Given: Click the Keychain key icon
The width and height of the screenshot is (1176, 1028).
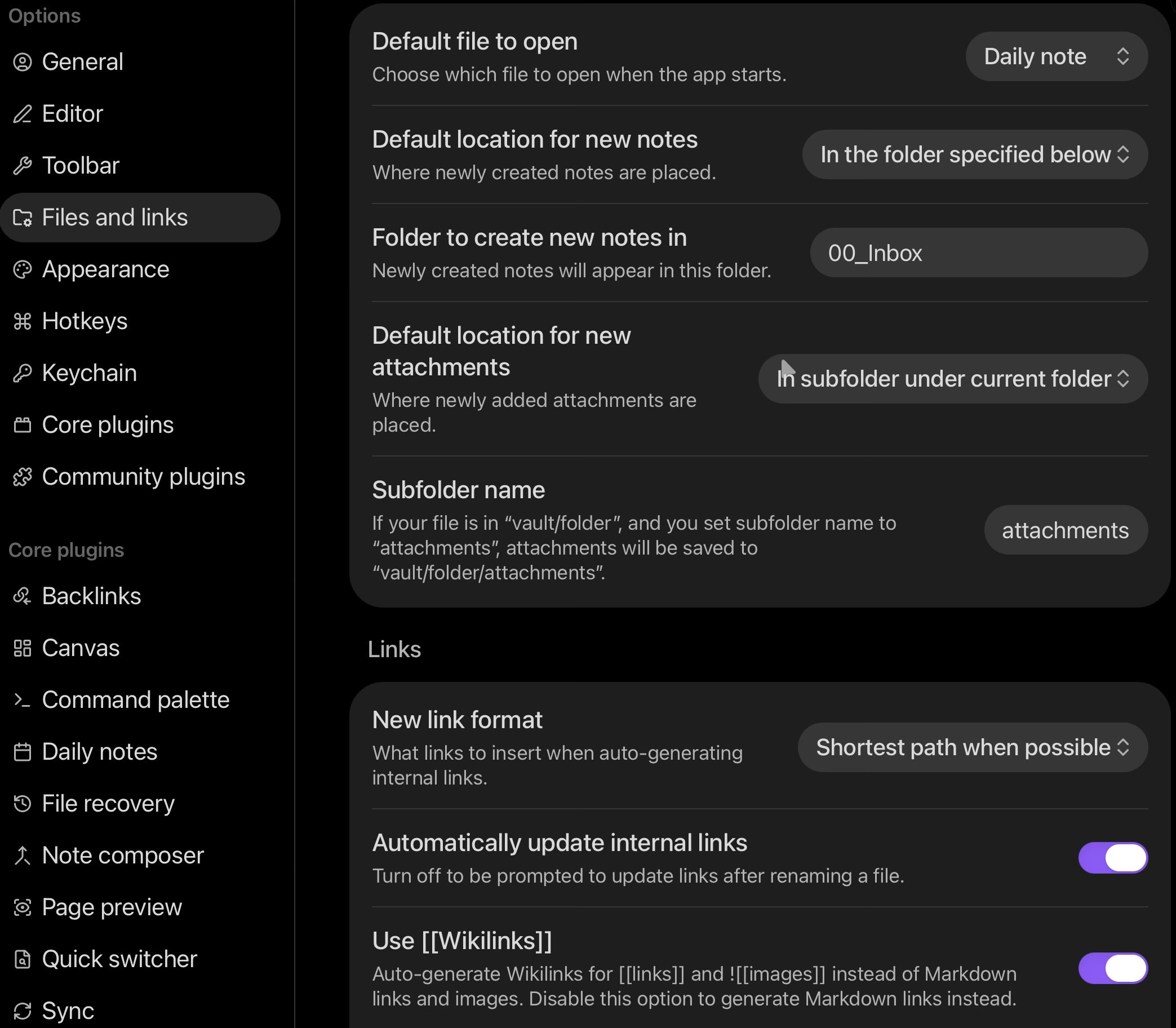Looking at the screenshot, I should click(23, 373).
